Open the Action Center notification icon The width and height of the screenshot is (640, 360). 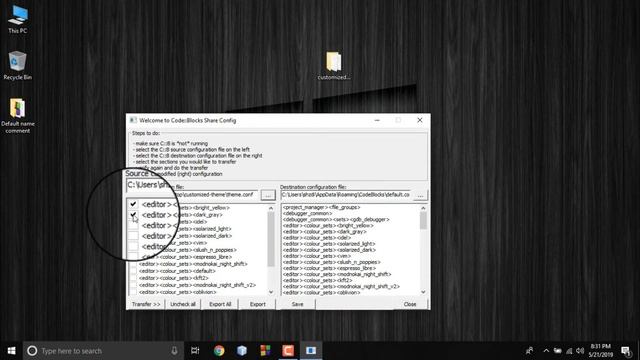pyautogui.click(x=626, y=351)
